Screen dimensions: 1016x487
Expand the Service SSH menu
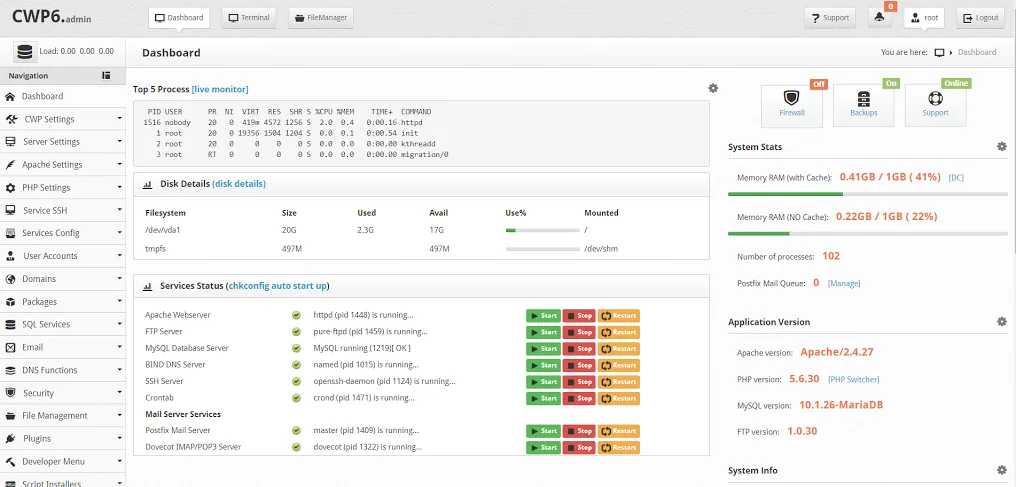tap(63, 210)
